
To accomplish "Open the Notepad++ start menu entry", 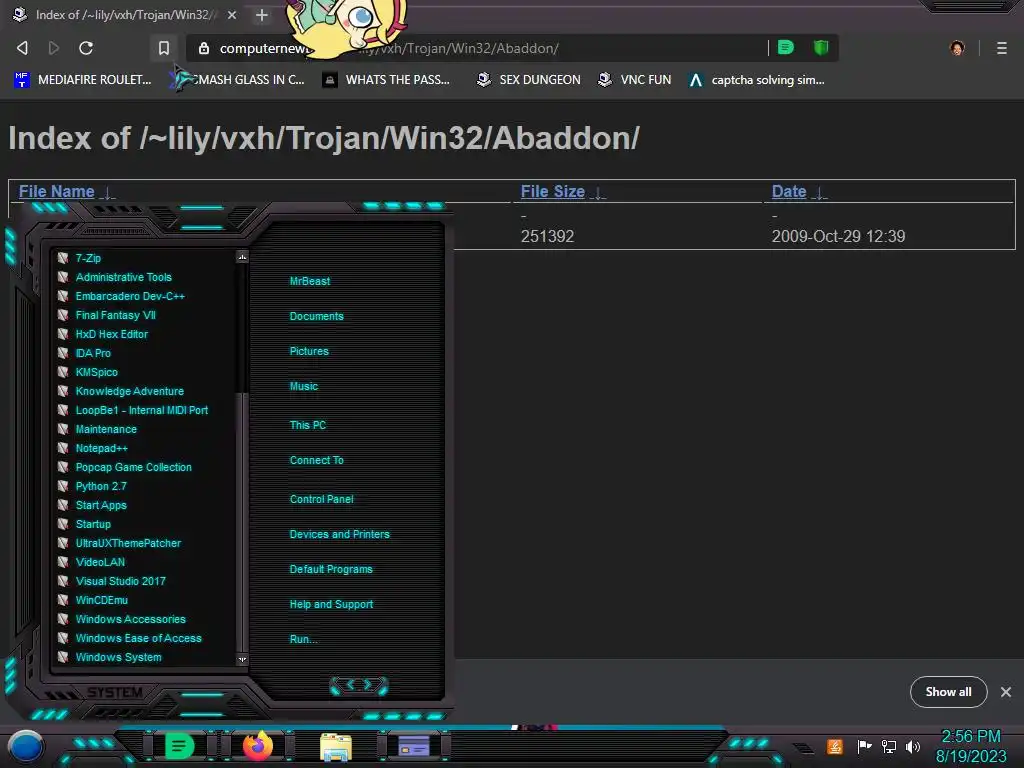I will coord(101,448).
